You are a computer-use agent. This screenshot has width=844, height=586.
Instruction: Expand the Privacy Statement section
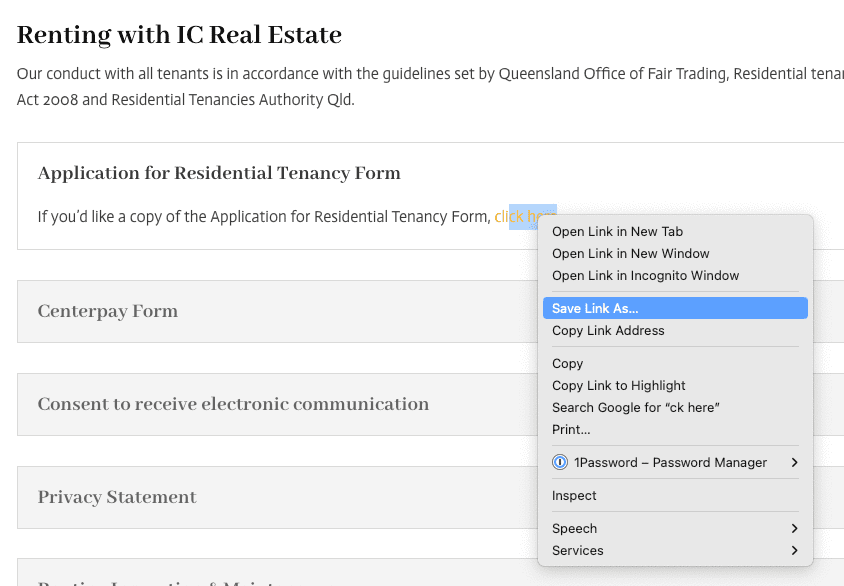click(117, 497)
